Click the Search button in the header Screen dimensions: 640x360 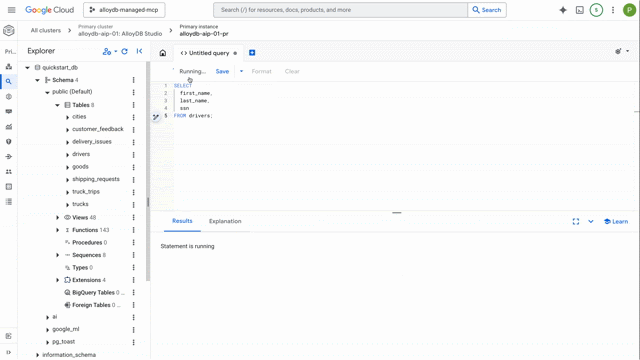[487, 10]
